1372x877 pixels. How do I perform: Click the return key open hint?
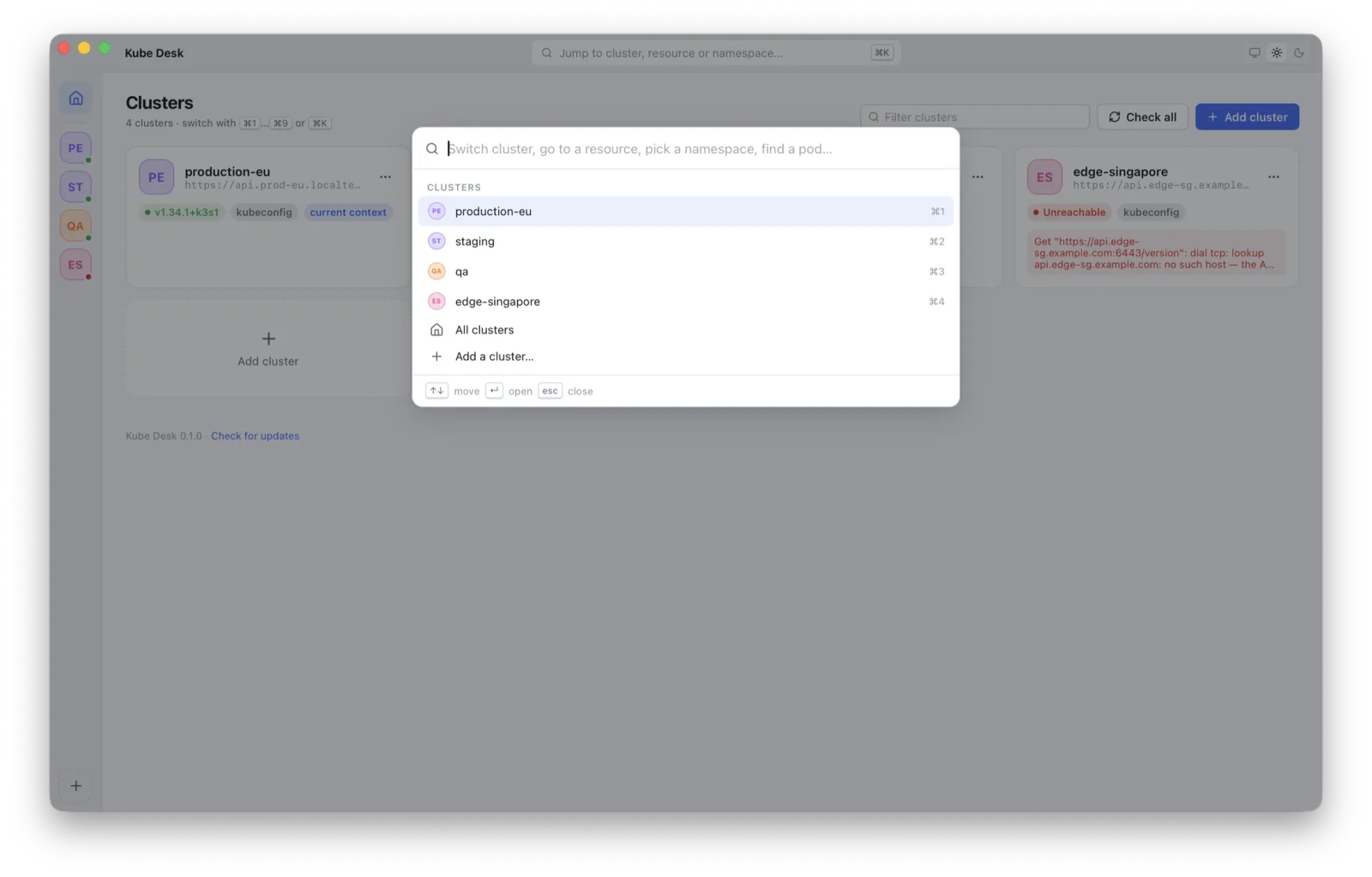pyautogui.click(x=494, y=391)
